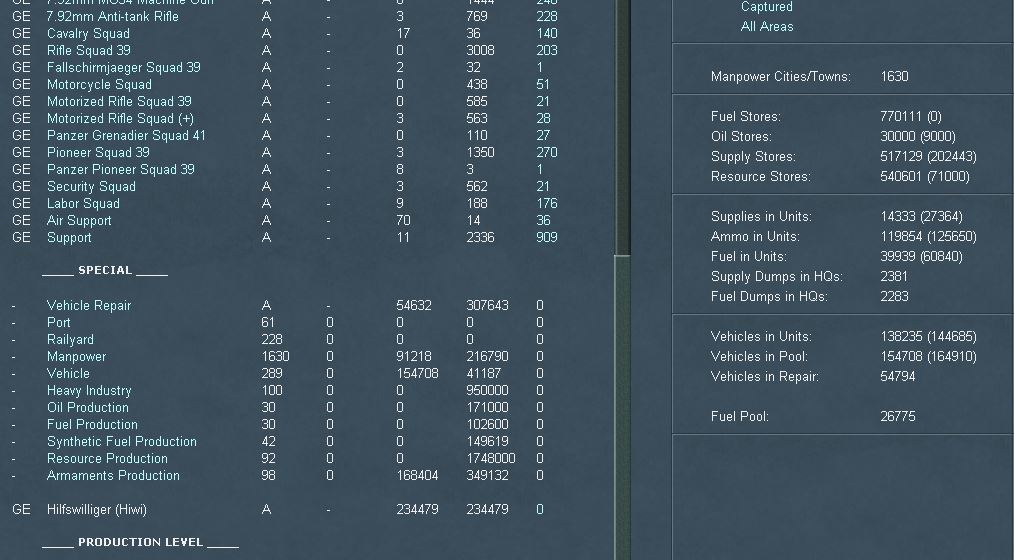
Task: Open Pioneer Squad 39 entry
Action: pyautogui.click(x=98, y=153)
